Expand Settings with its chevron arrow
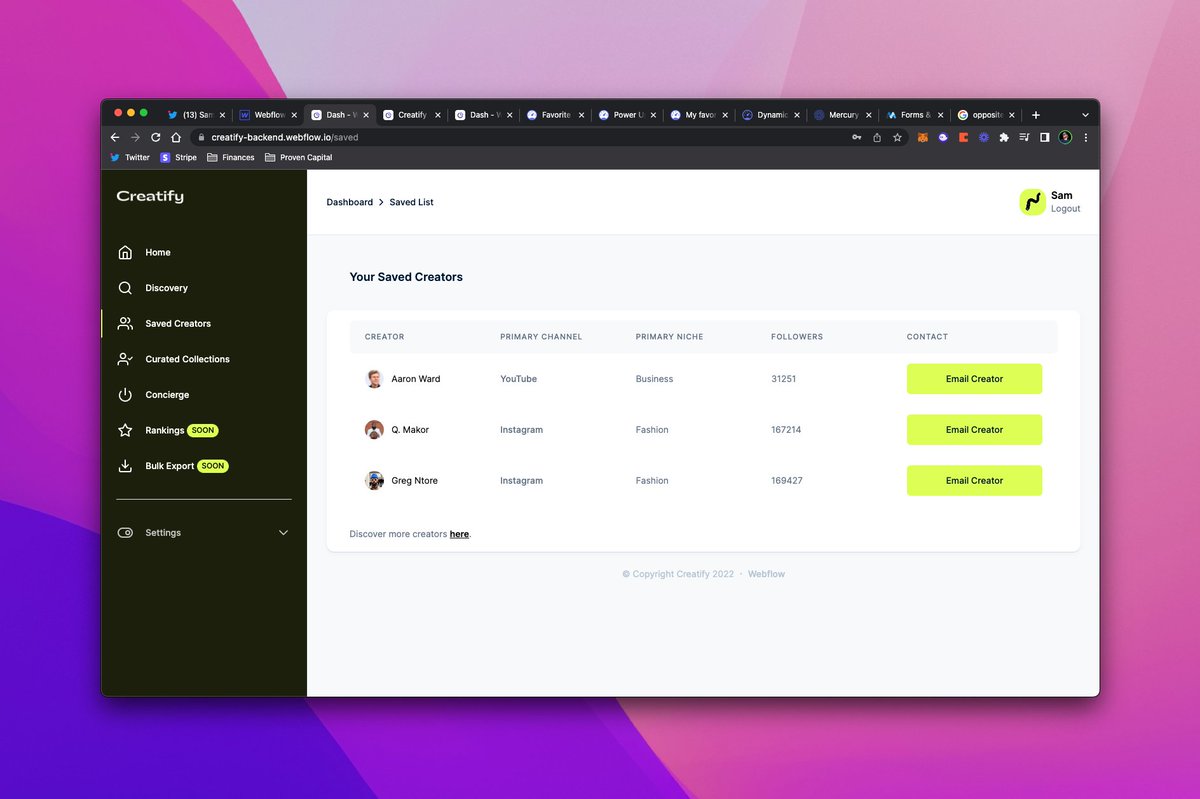Image resolution: width=1200 pixels, height=799 pixels. tap(283, 533)
